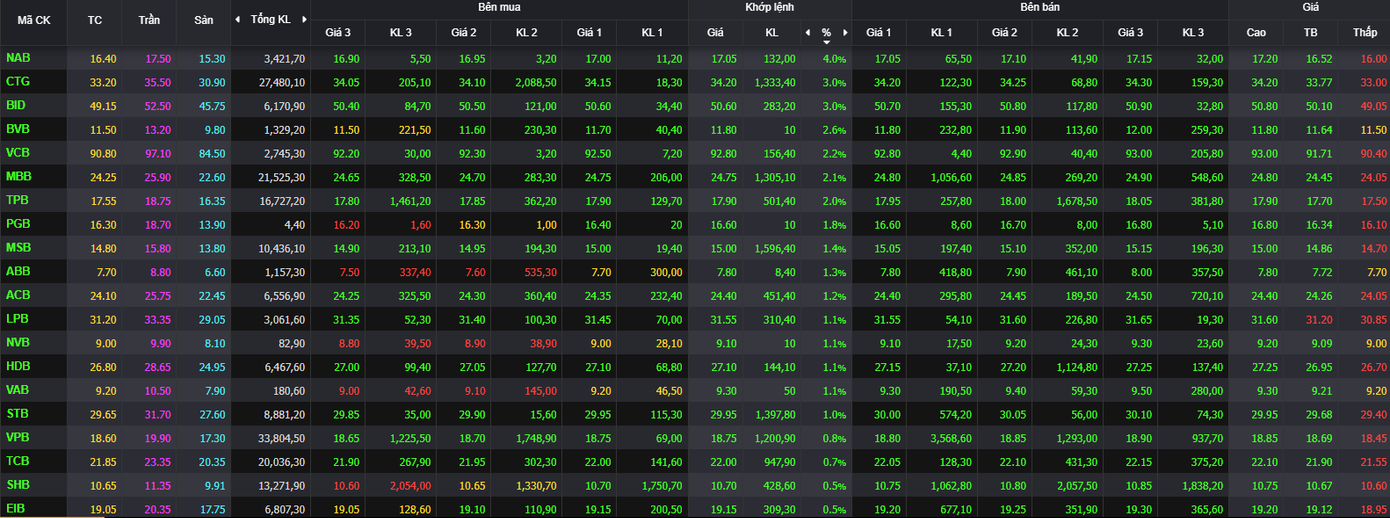The height and width of the screenshot is (518, 1390).
Task: Open the NAB stock symbol
Action: 17,58
